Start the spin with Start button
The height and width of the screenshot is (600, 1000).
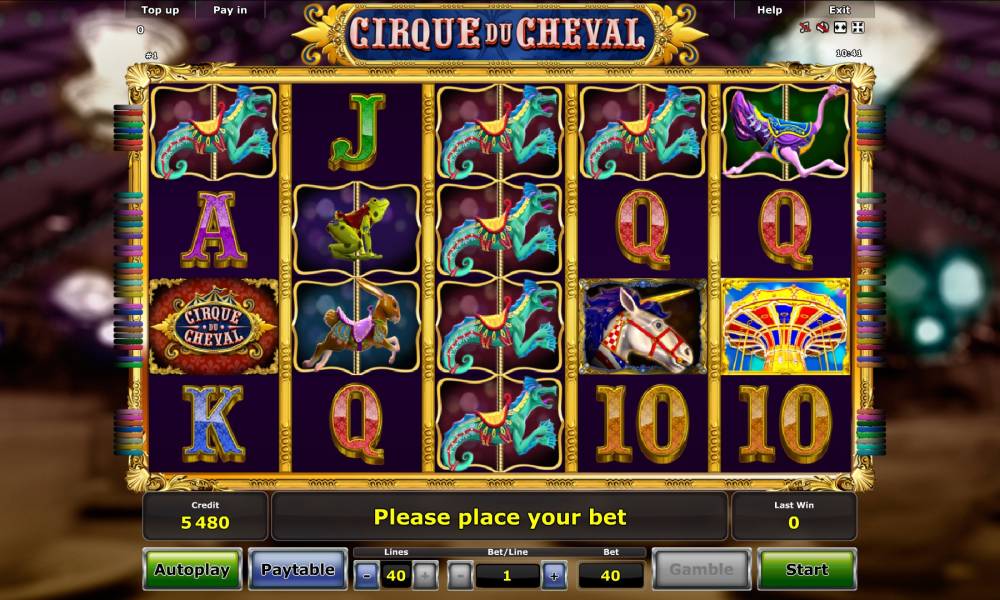click(x=807, y=569)
